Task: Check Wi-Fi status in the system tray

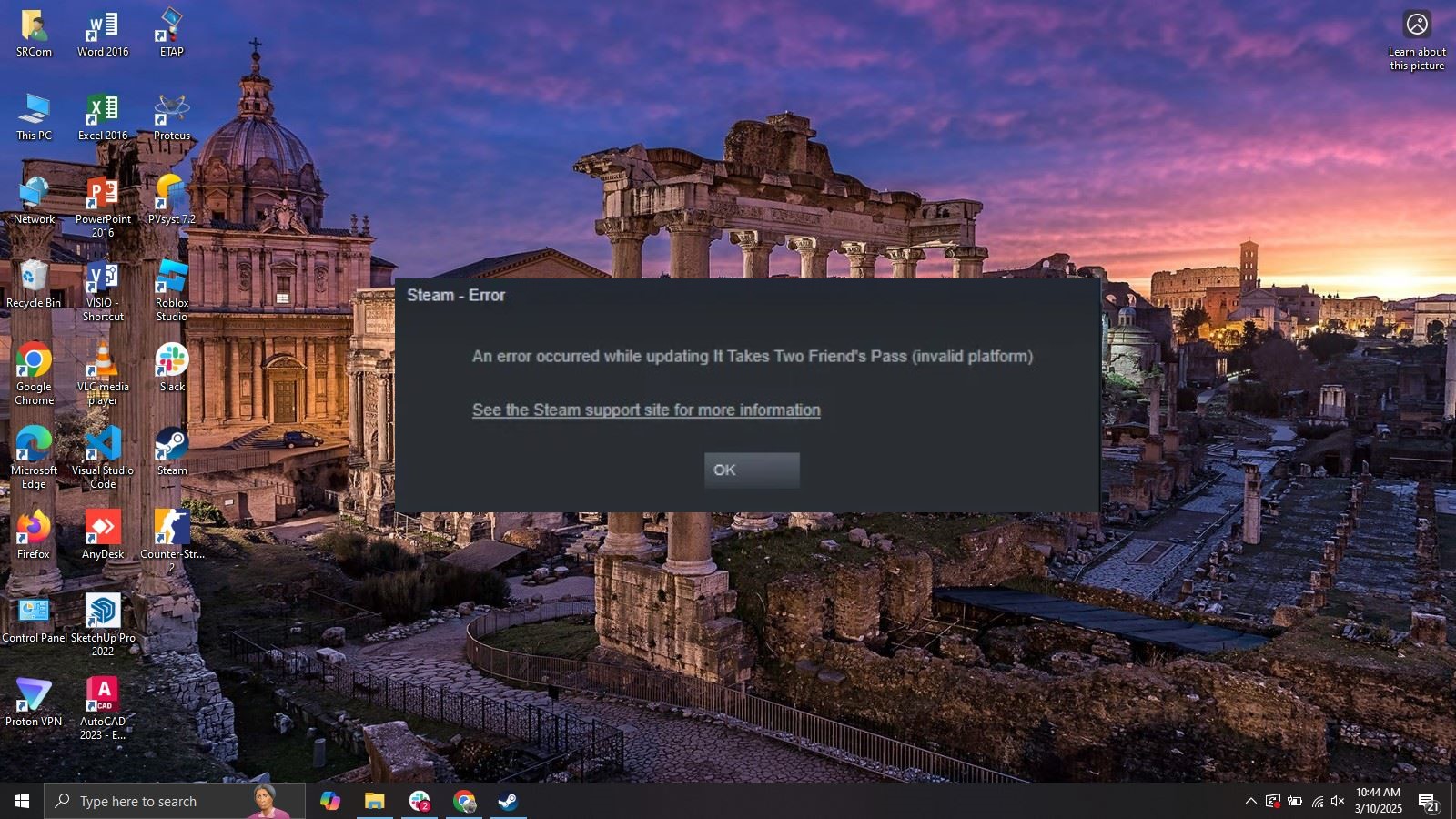Action: (1317, 802)
